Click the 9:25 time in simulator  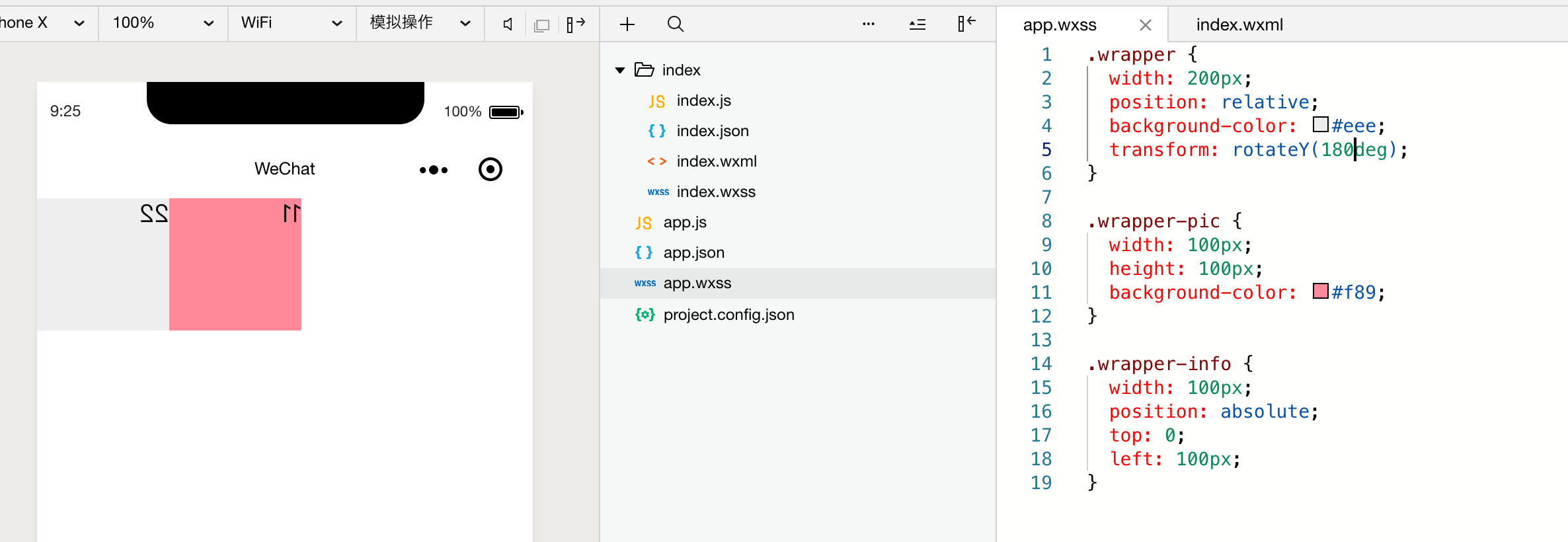(65, 111)
